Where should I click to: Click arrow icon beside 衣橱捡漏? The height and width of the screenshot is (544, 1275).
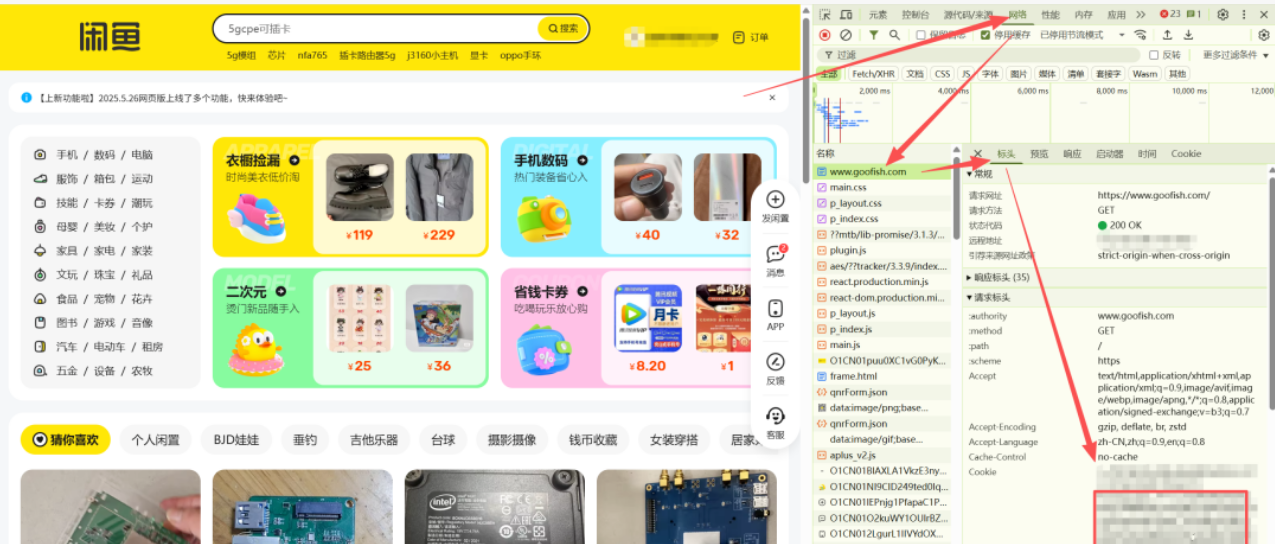point(294,160)
